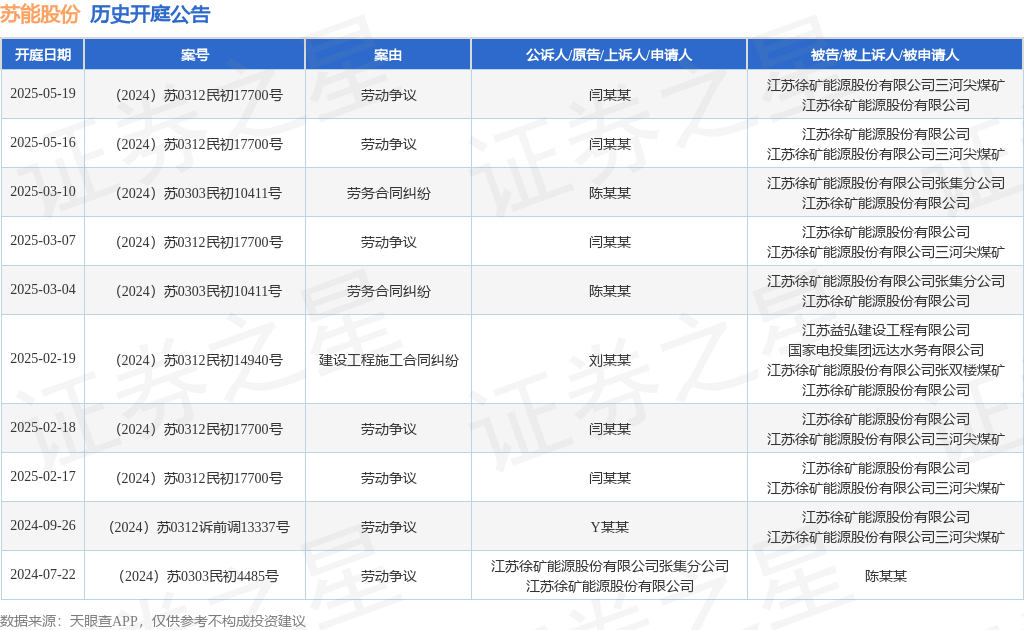Select the 开庭日期 column header
The width and height of the screenshot is (1024, 630).
pyautogui.click(x=43, y=55)
